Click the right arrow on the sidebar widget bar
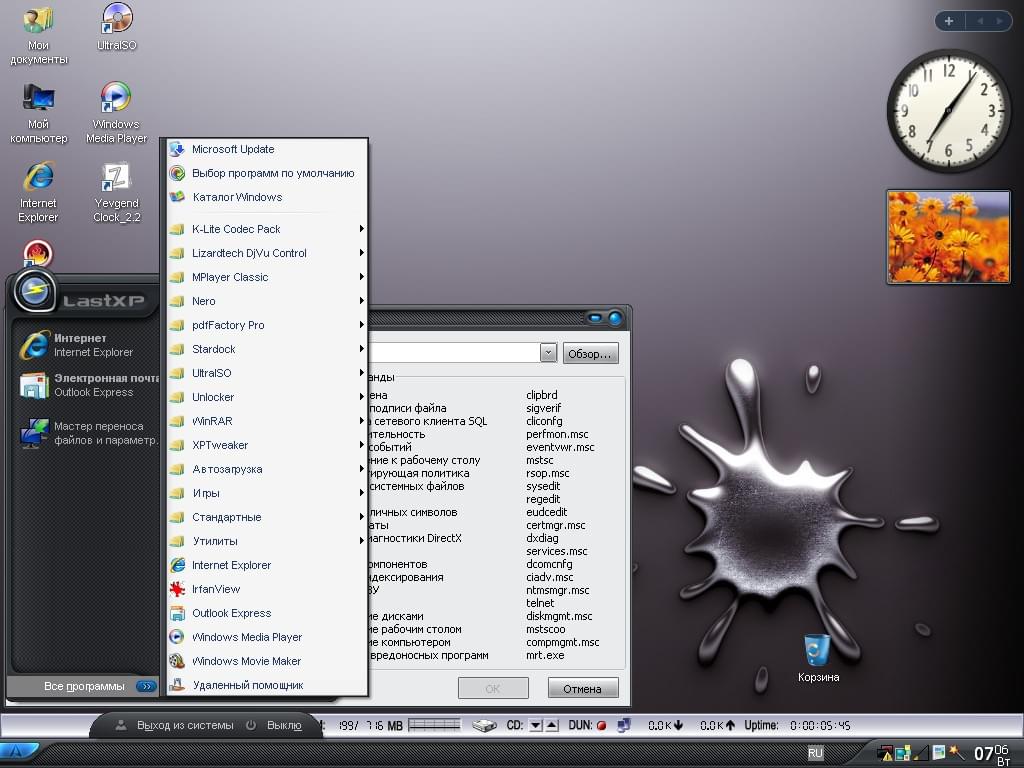The width and height of the screenshot is (1024, 768). [x=999, y=21]
